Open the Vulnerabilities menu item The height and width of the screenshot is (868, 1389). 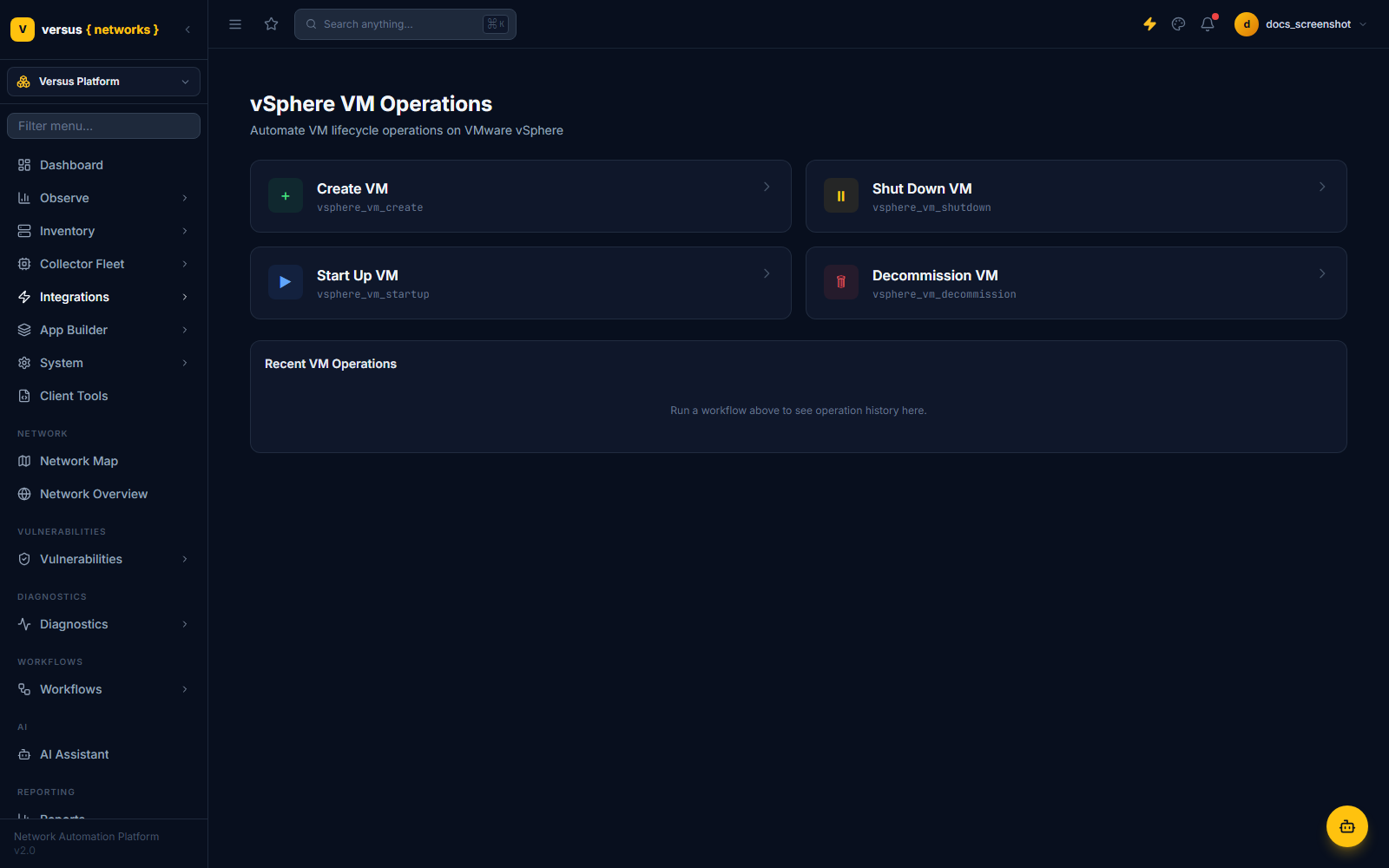click(x=103, y=559)
